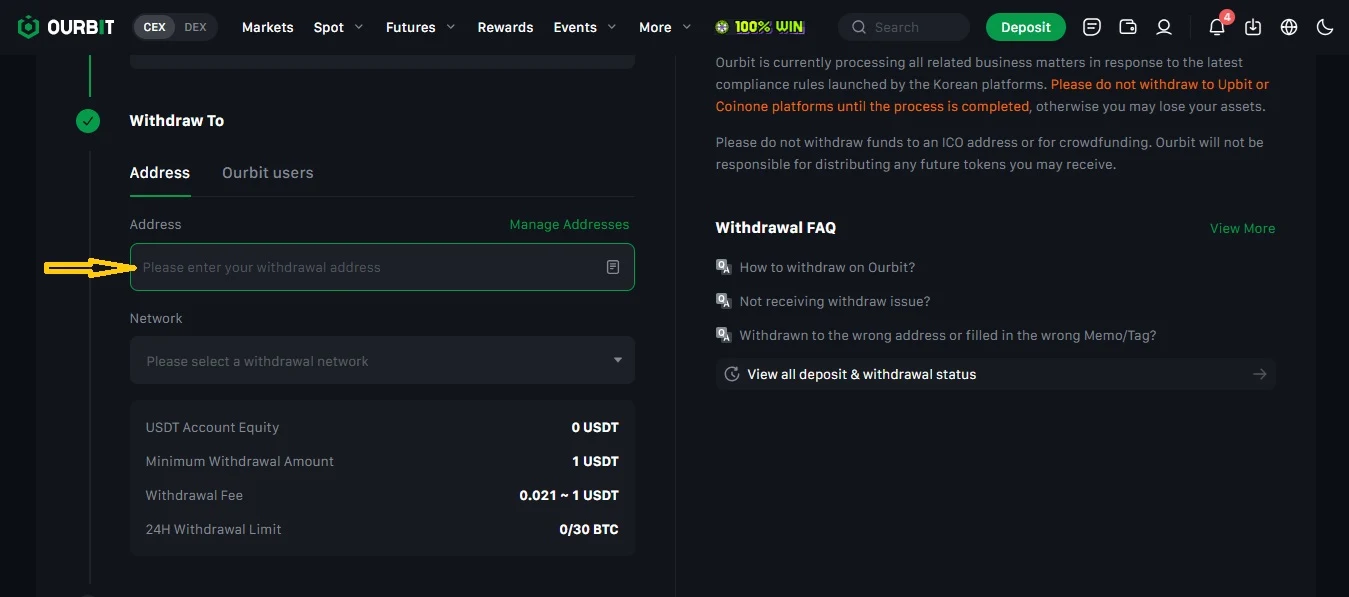This screenshot has width=1349, height=597.
Task: Open the Markets page
Action: [x=268, y=27]
